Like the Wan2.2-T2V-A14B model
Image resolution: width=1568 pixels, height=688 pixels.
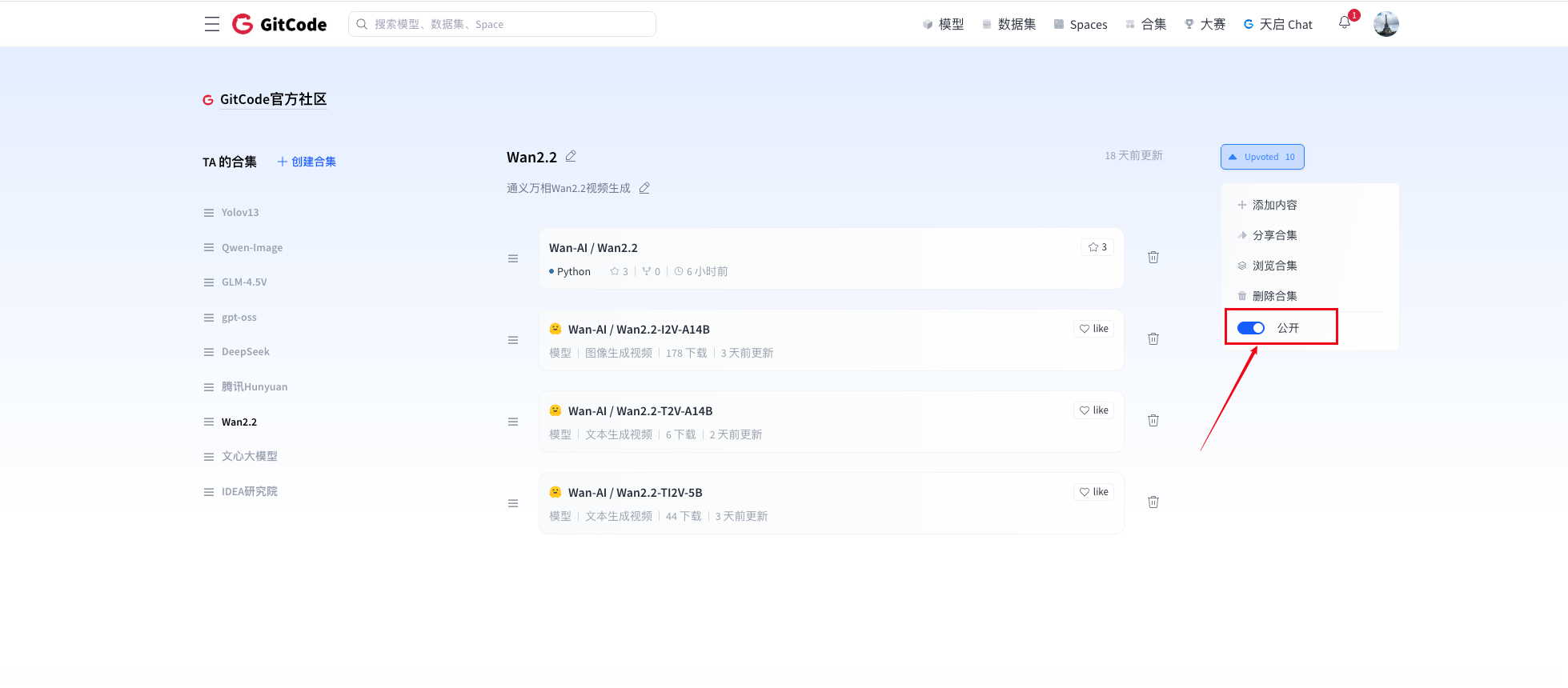1093,410
